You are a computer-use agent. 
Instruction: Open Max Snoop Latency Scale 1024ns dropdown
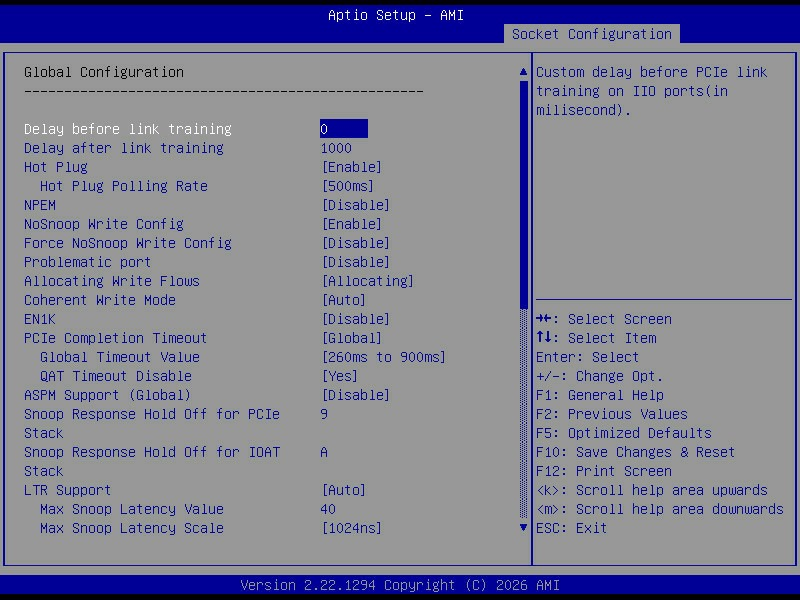pos(352,529)
